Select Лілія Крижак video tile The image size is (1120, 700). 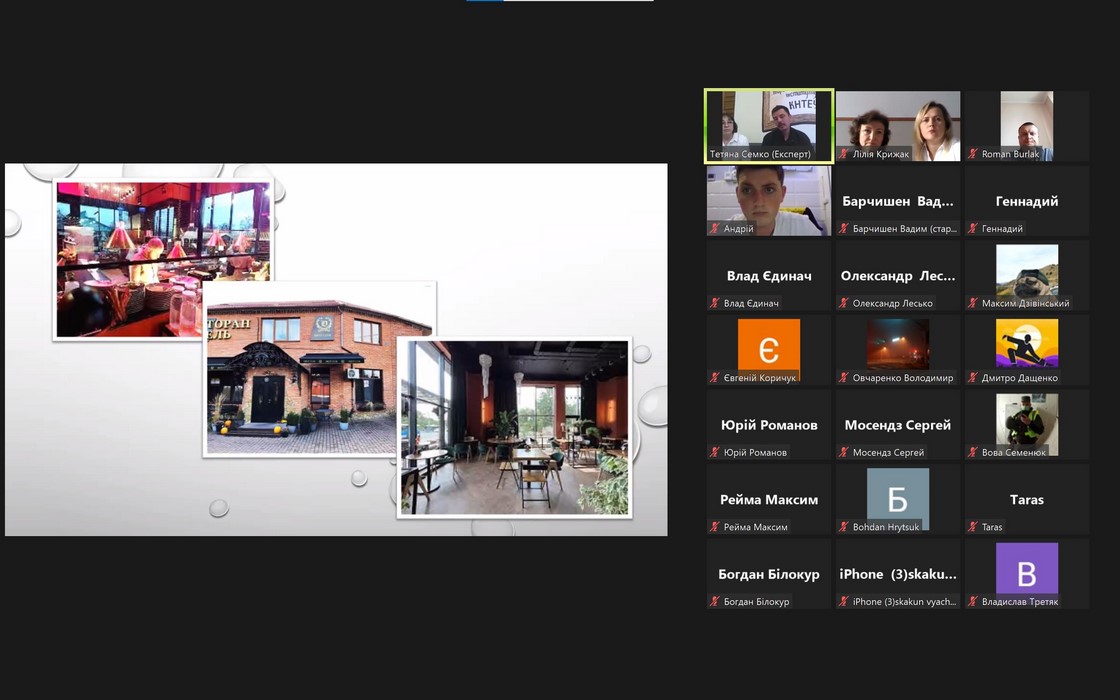[897, 125]
